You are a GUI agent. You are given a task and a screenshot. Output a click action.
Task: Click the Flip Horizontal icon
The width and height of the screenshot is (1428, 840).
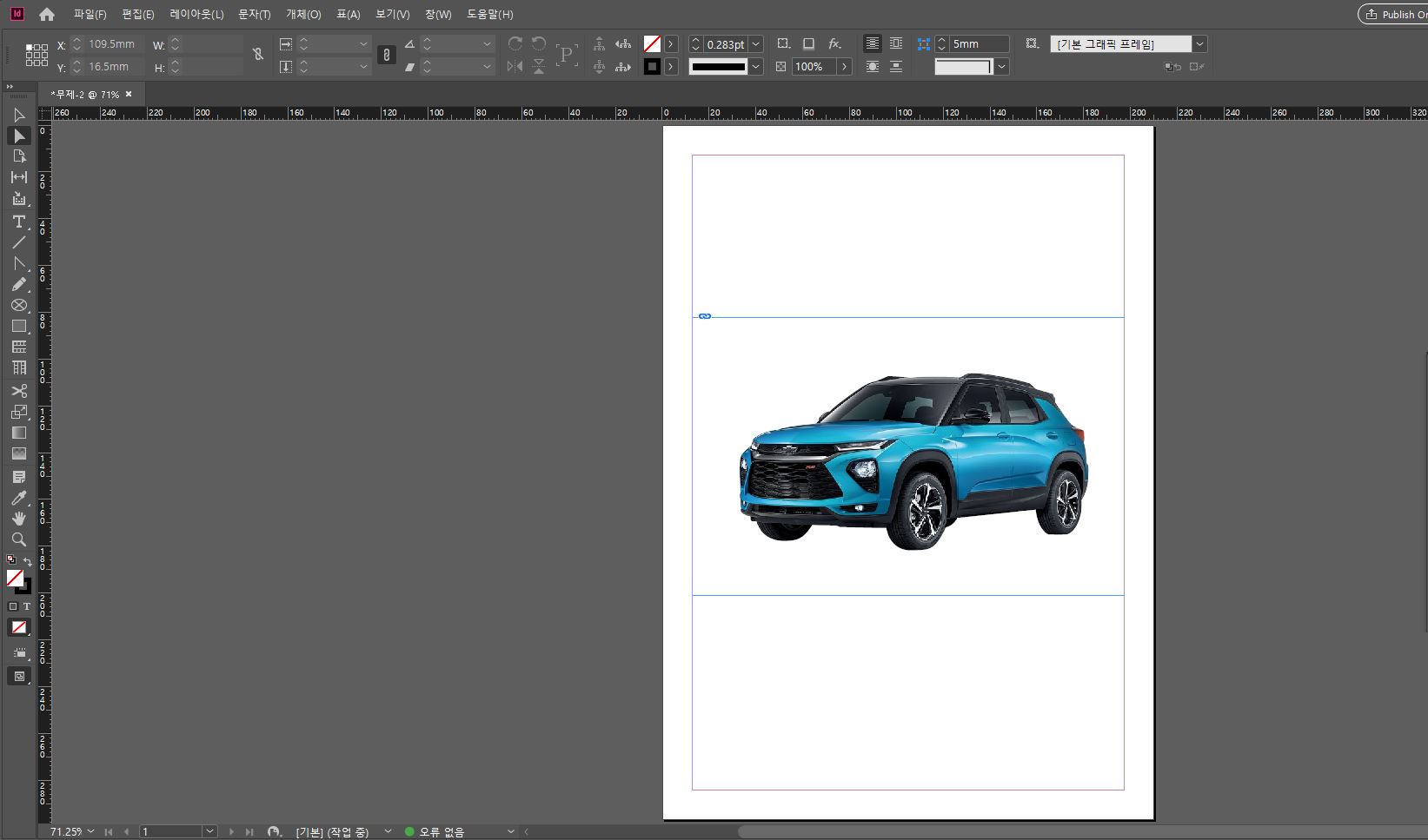[x=515, y=66]
